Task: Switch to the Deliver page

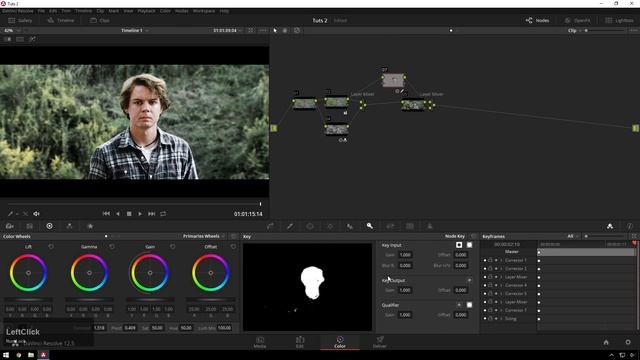Action: point(380,342)
